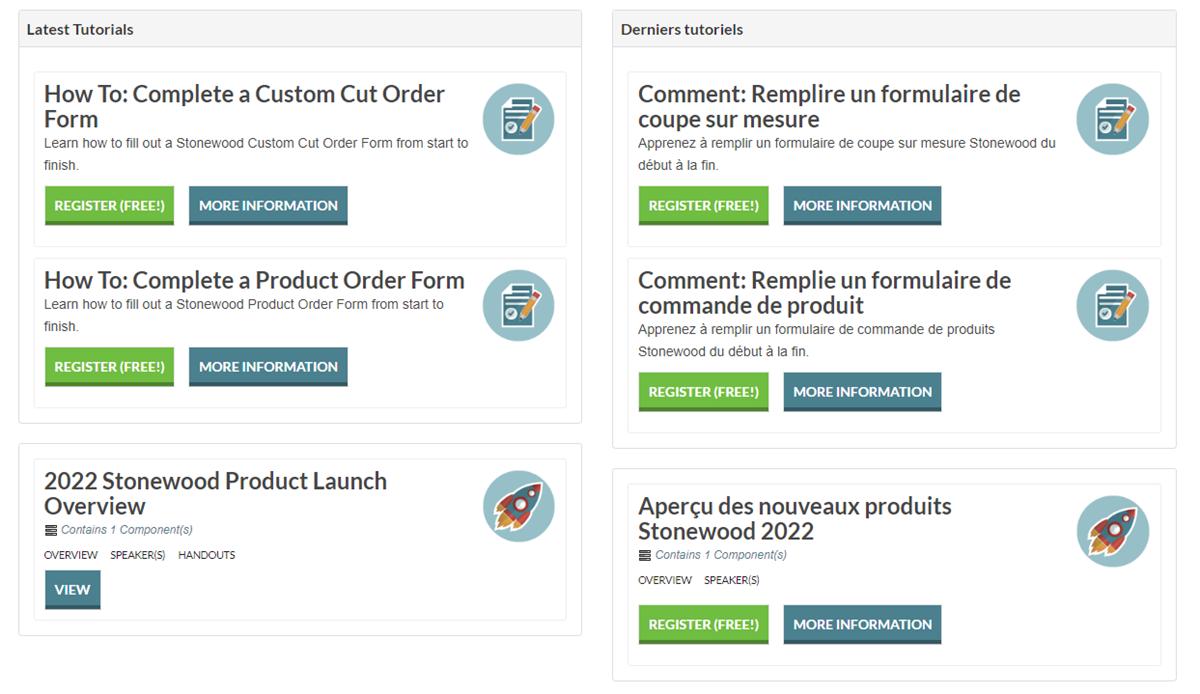
Task: Click the coupe sur mesure clipboard icon
Action: click(1112, 119)
